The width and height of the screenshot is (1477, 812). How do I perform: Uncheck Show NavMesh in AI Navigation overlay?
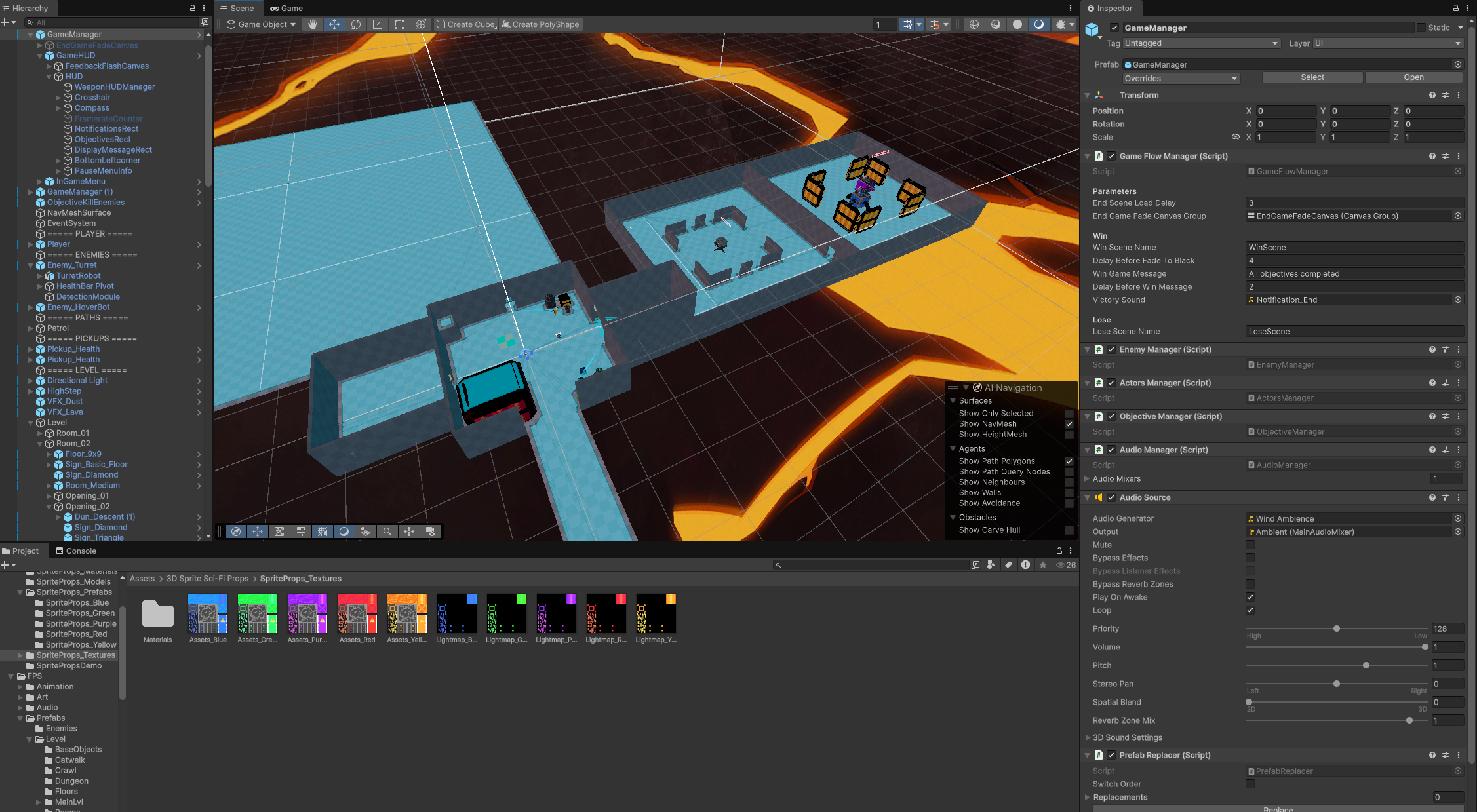click(x=1069, y=424)
